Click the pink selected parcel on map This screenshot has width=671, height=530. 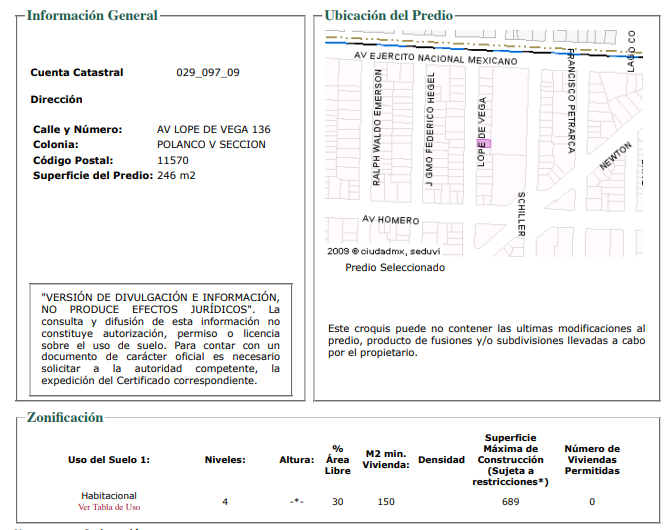[x=484, y=144]
